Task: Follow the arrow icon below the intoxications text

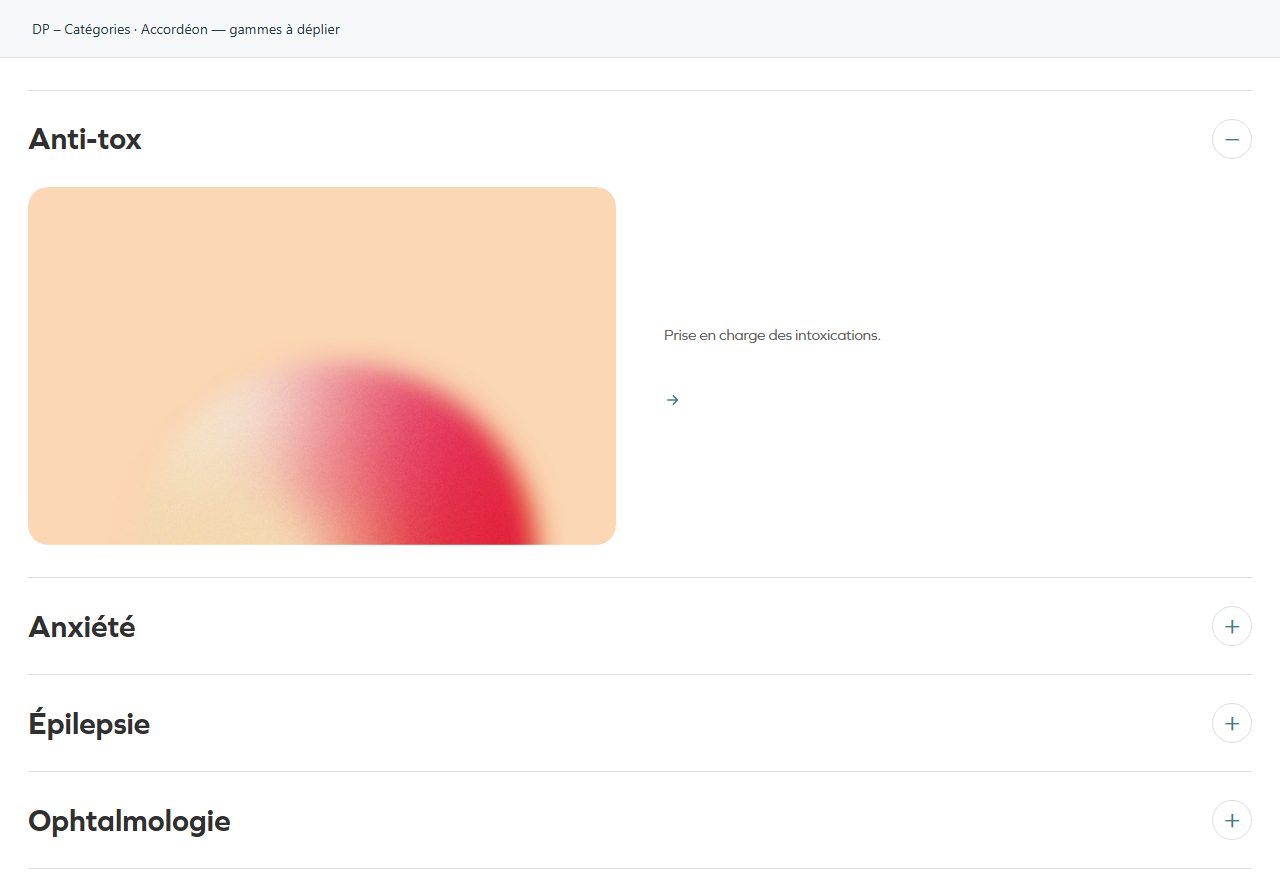Action: (x=672, y=400)
